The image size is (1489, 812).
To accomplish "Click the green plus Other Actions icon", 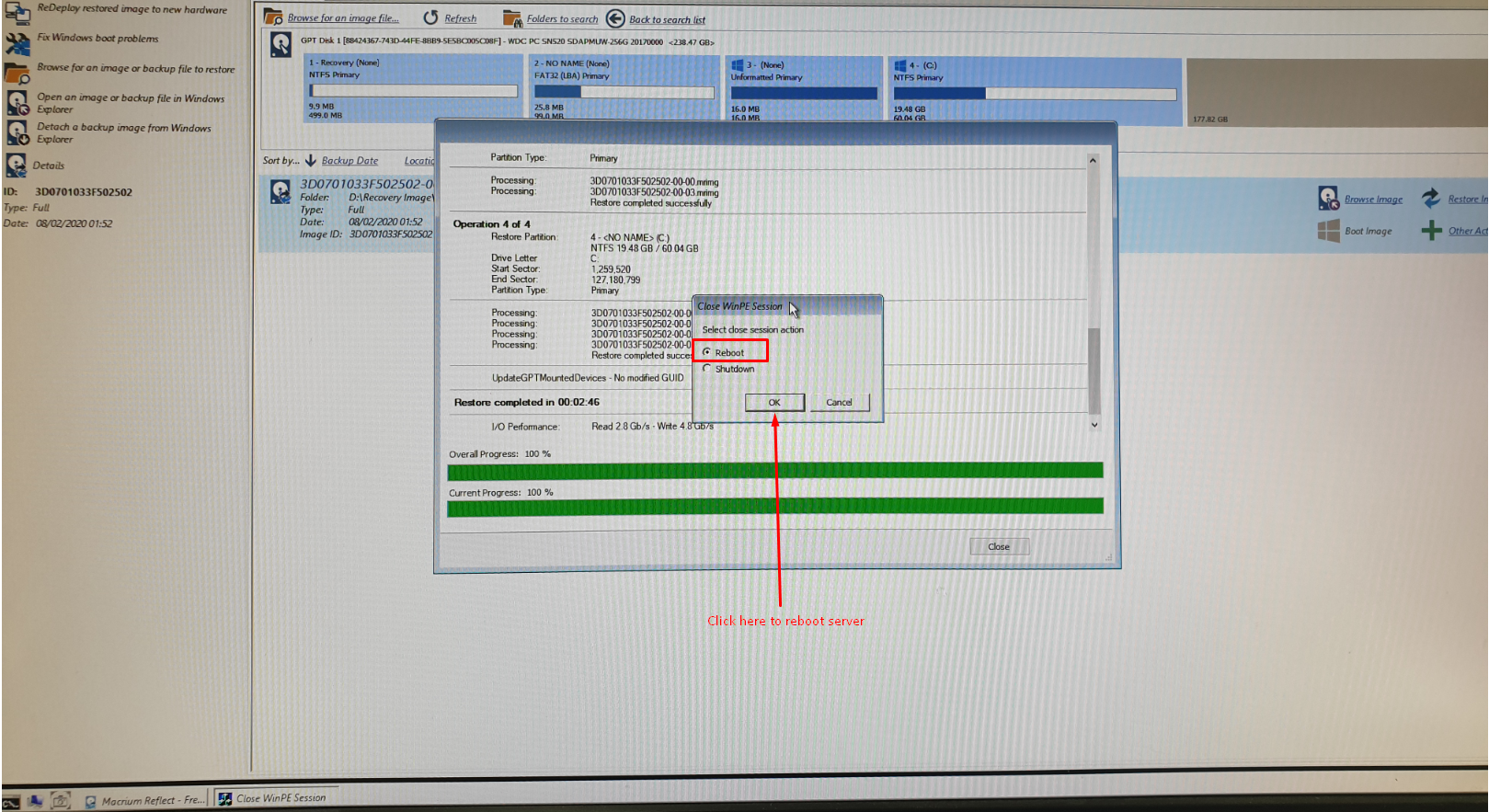I will click(x=1431, y=231).
